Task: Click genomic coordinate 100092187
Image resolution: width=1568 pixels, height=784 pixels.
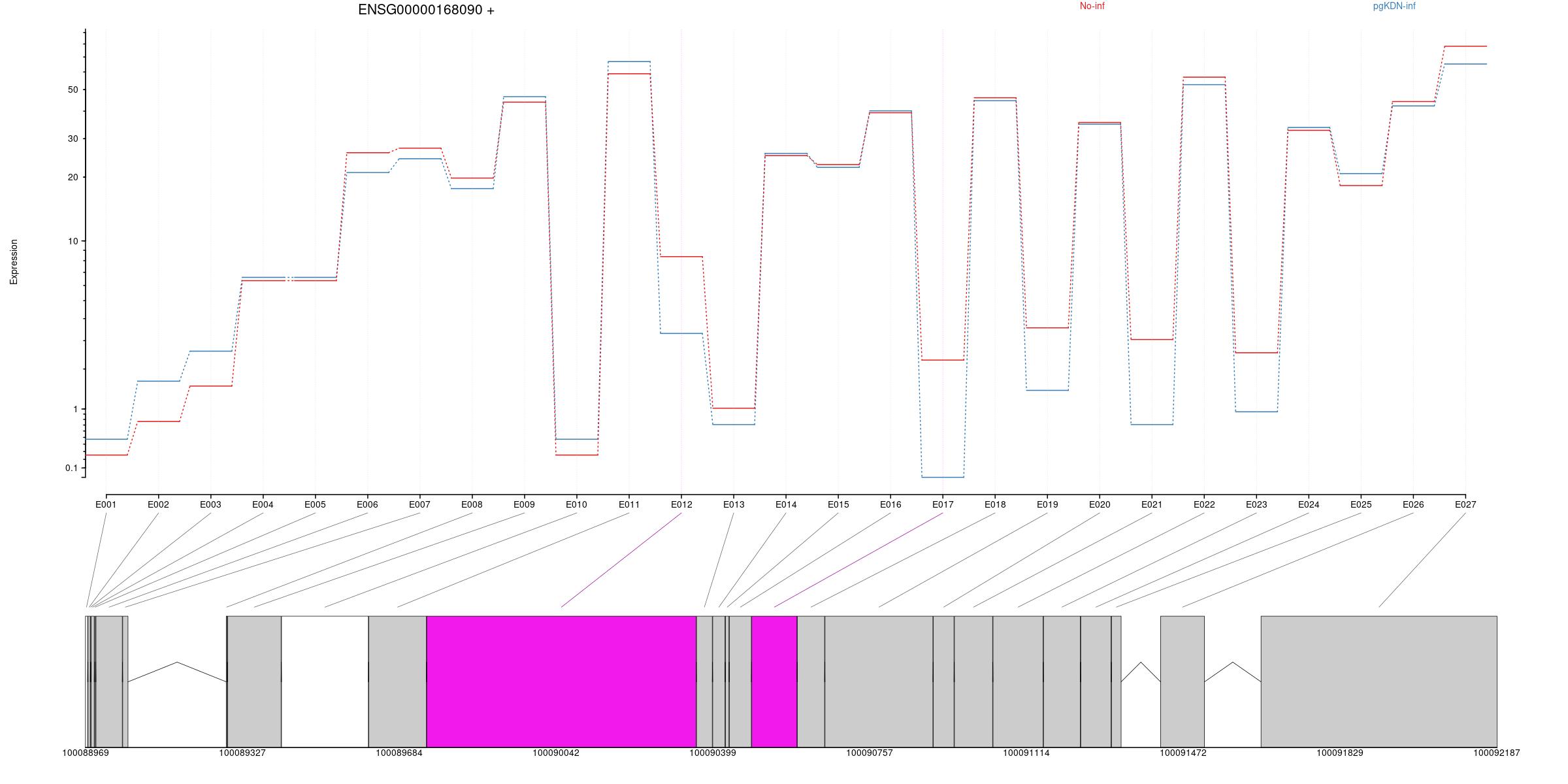Action: point(1497,753)
